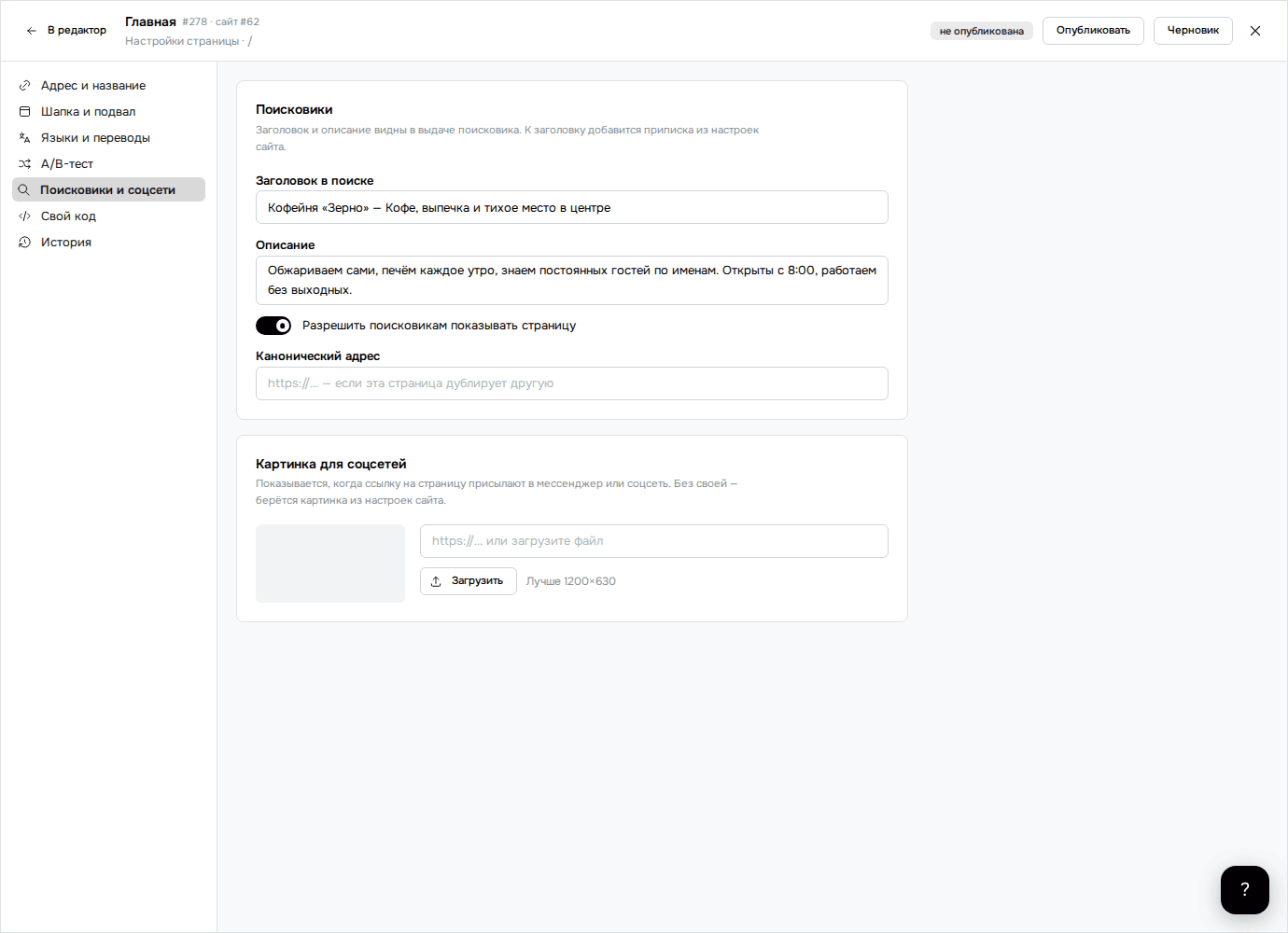The height and width of the screenshot is (933, 1288).
Task: Open the Адрес и название section
Action: coord(108,85)
